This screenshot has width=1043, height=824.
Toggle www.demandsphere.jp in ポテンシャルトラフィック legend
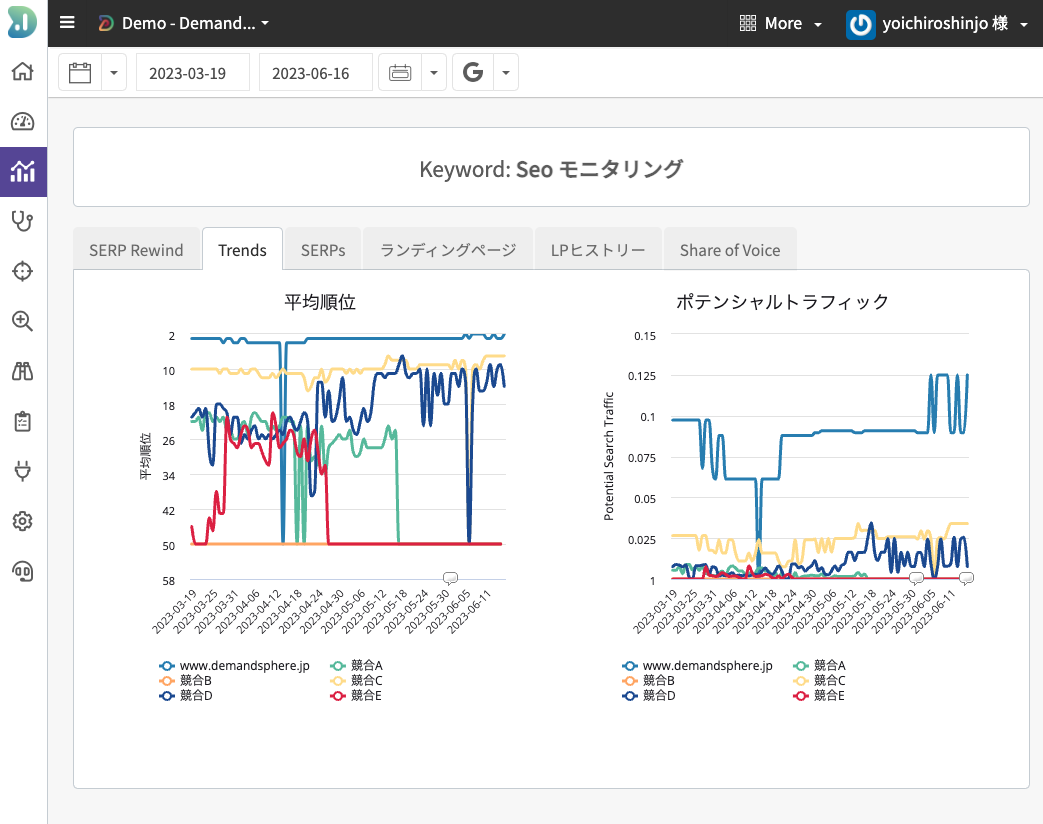[698, 666]
